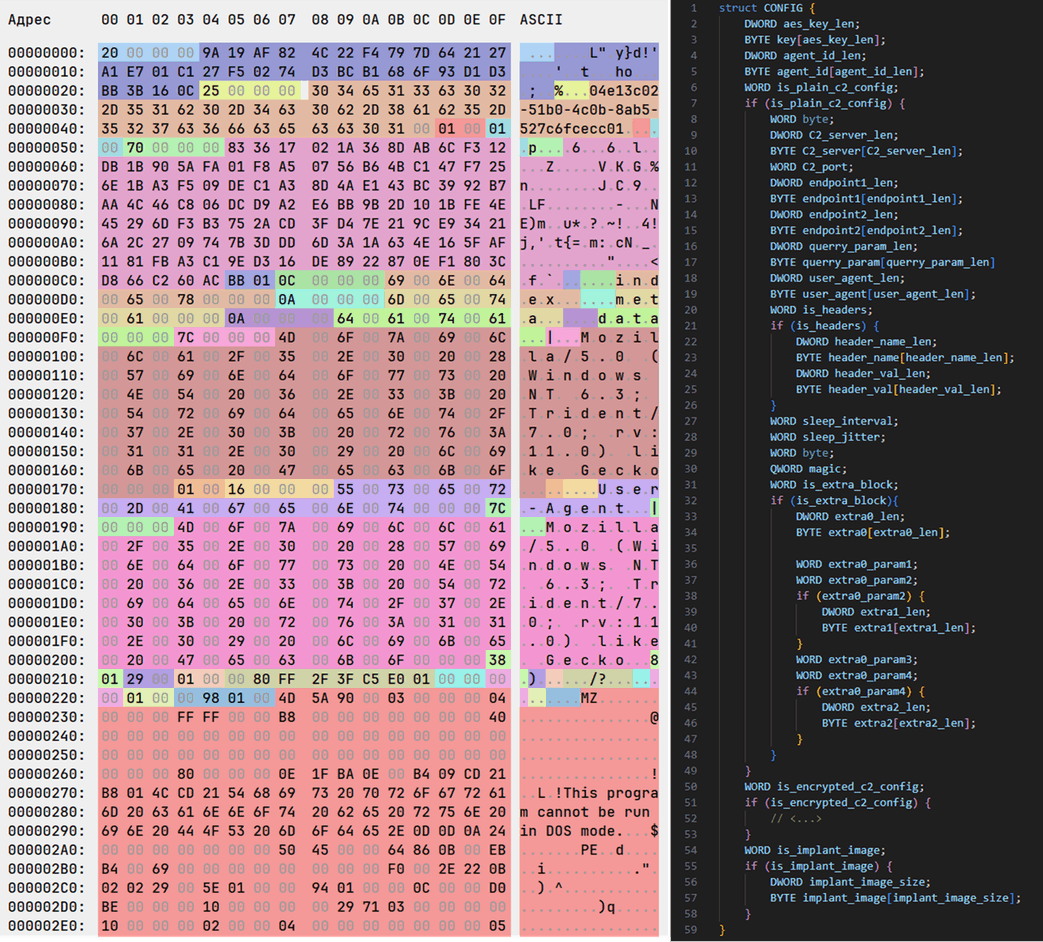This screenshot has width=1043, height=942.
Task: Click code line 'if (is_headers) {'
Action: pos(824,326)
